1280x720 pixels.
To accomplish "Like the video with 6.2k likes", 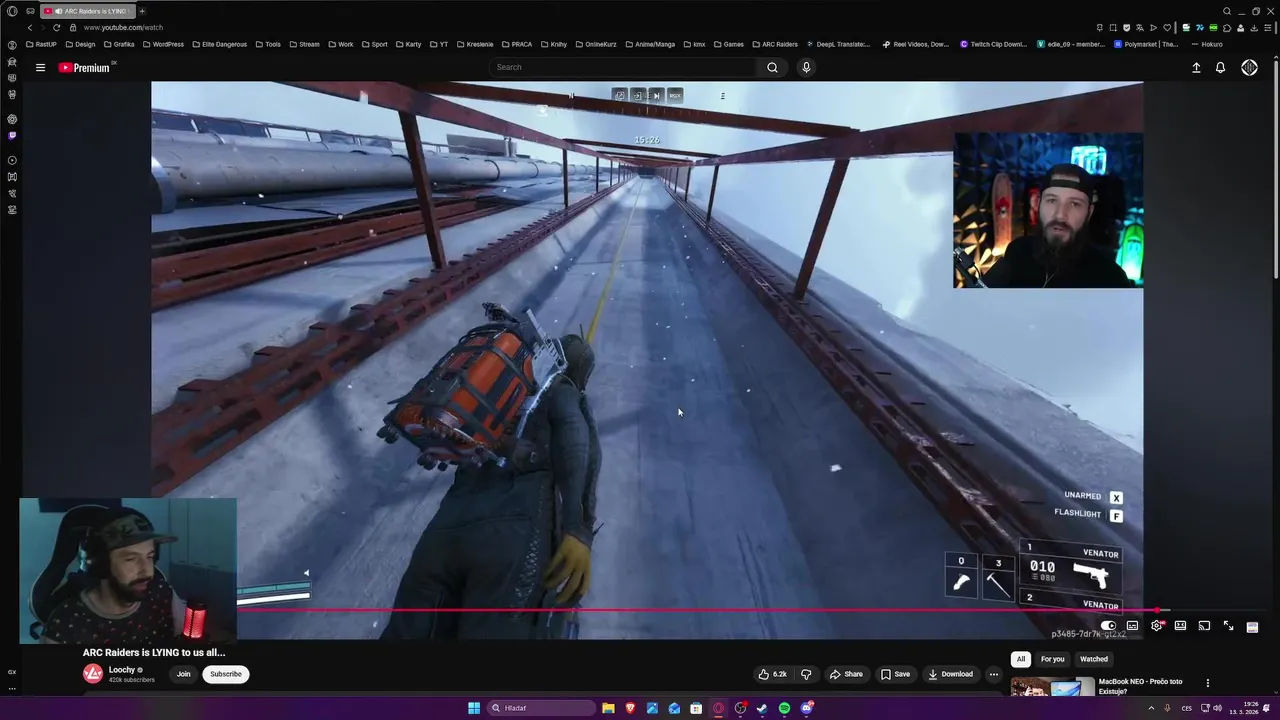I will (x=772, y=674).
